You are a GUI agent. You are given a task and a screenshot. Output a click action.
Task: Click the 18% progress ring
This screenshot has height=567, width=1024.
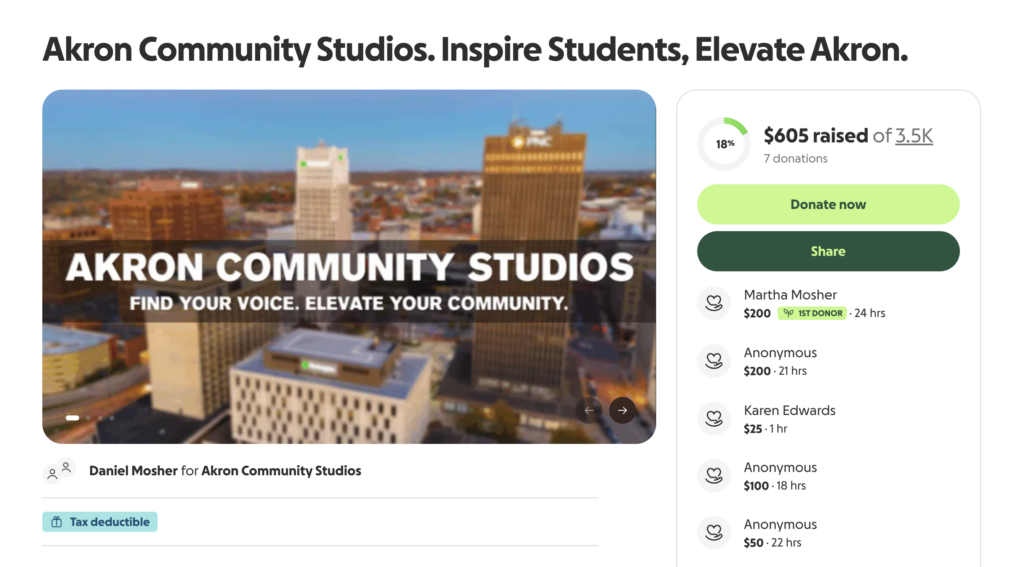click(x=724, y=144)
